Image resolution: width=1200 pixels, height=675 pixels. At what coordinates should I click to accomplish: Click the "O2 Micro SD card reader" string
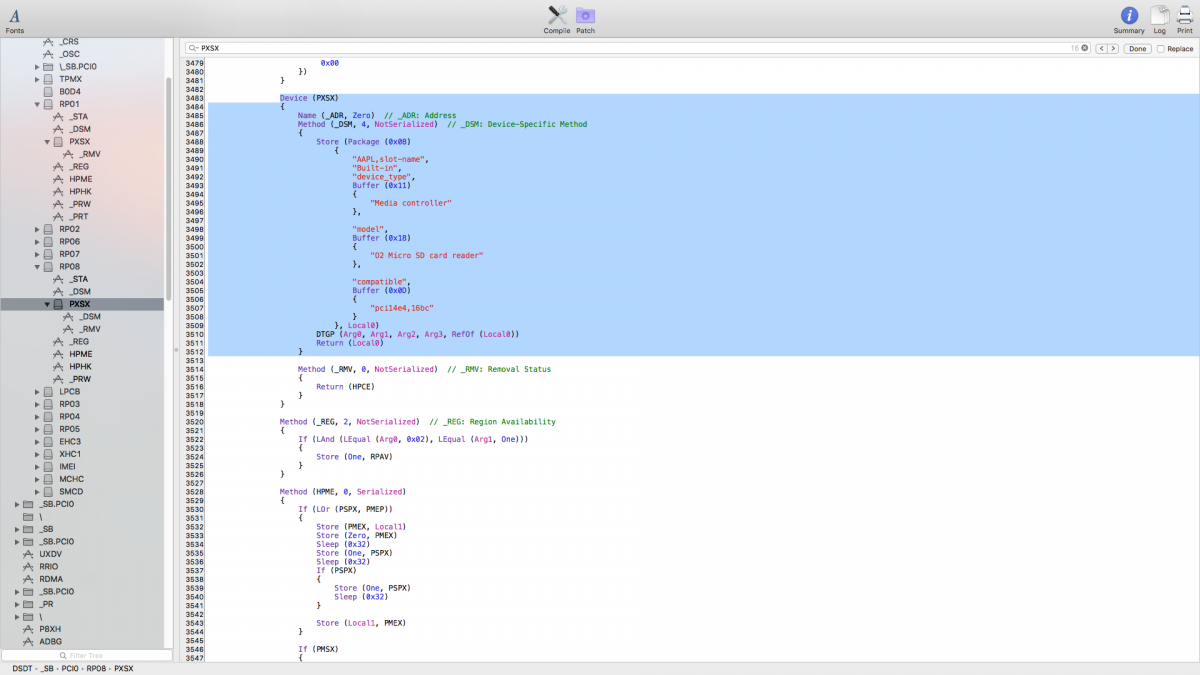tap(426, 256)
